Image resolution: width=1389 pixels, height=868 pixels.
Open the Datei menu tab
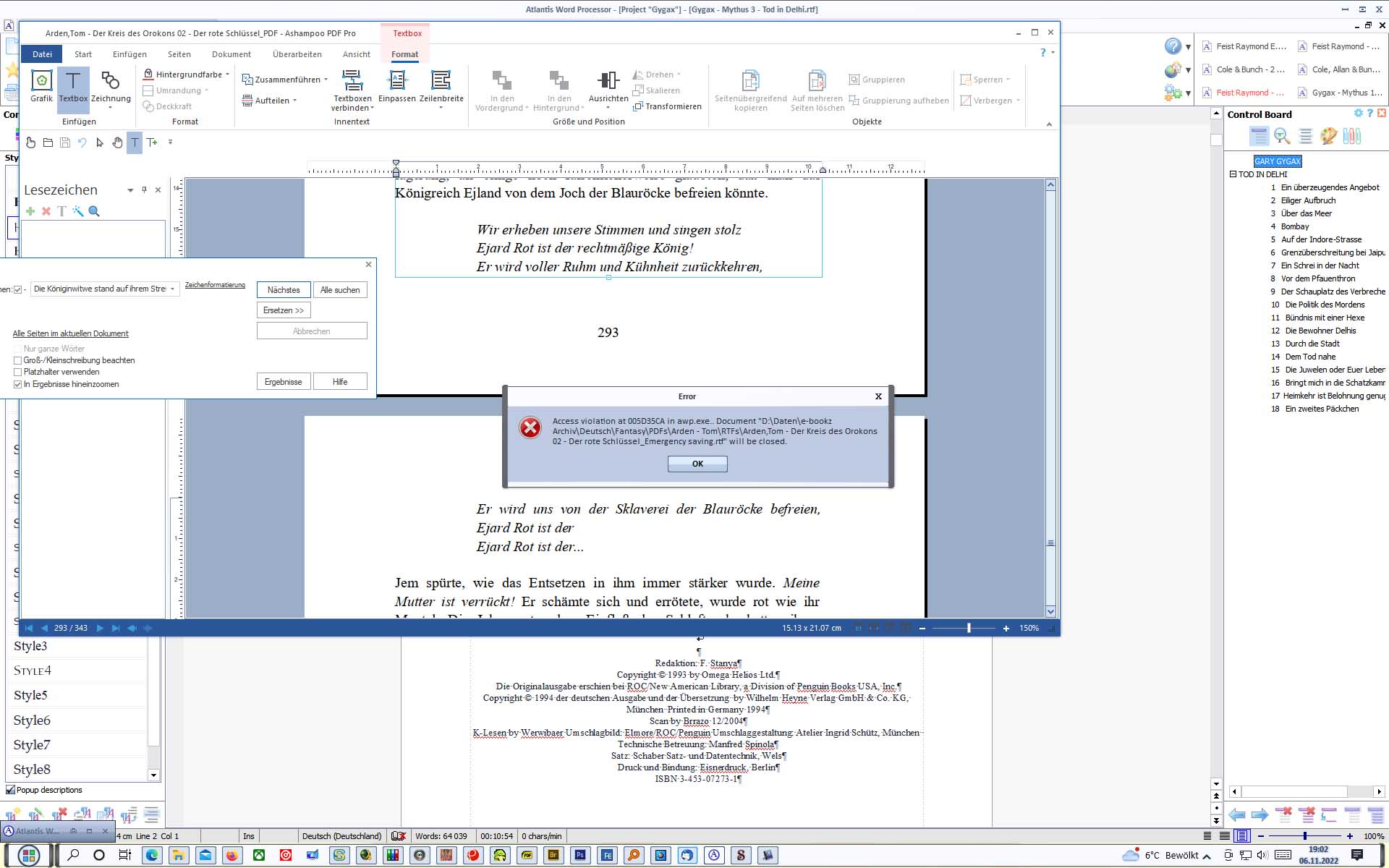[42, 54]
